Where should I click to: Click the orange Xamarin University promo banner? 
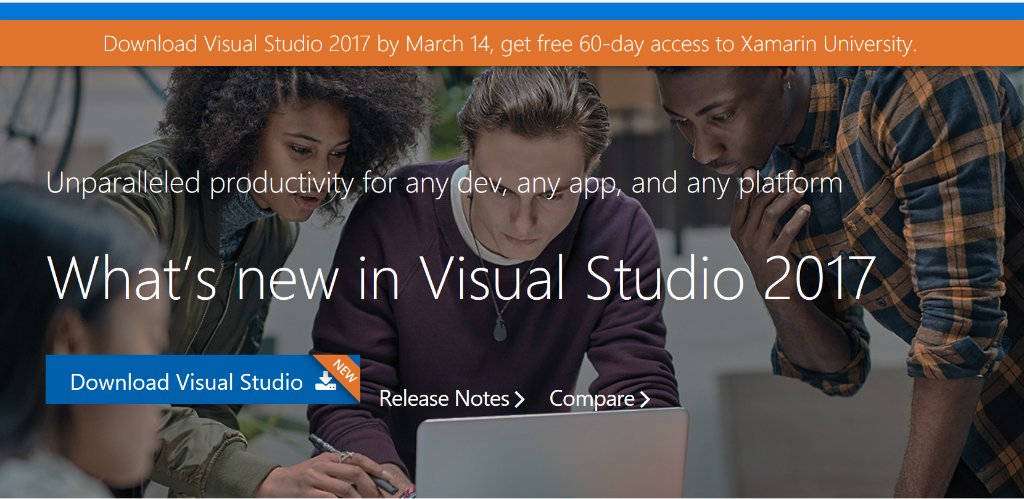[x=512, y=43]
